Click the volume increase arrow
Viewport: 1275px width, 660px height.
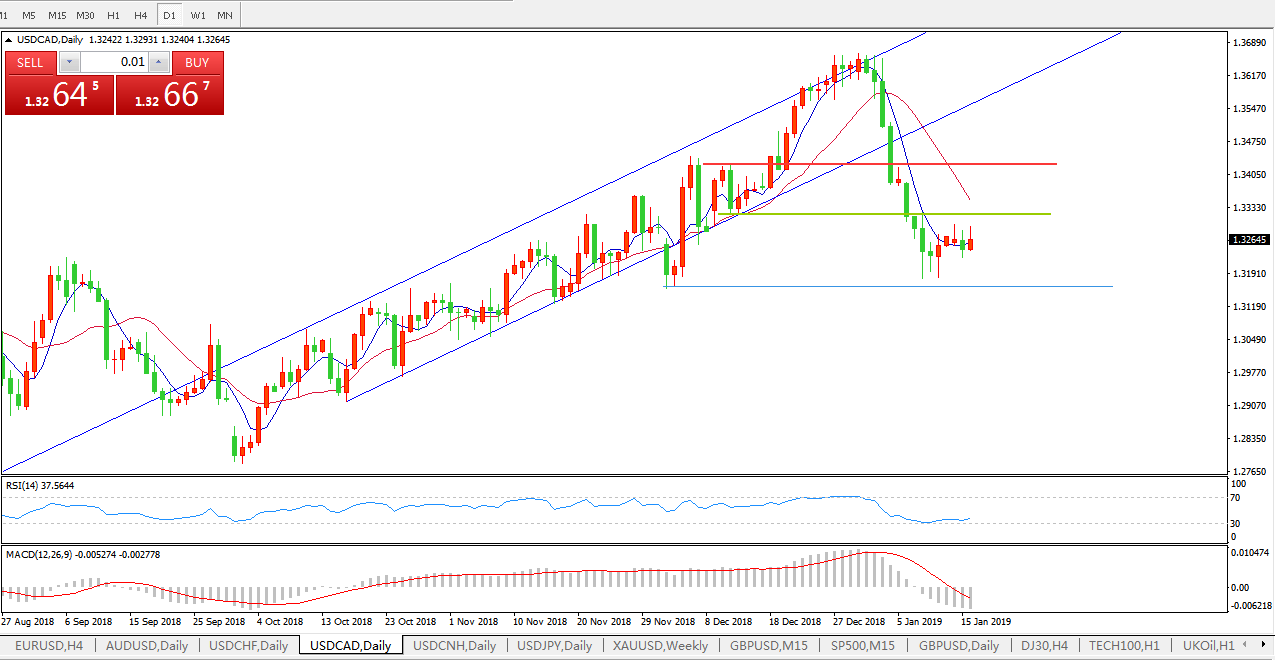[x=159, y=62]
